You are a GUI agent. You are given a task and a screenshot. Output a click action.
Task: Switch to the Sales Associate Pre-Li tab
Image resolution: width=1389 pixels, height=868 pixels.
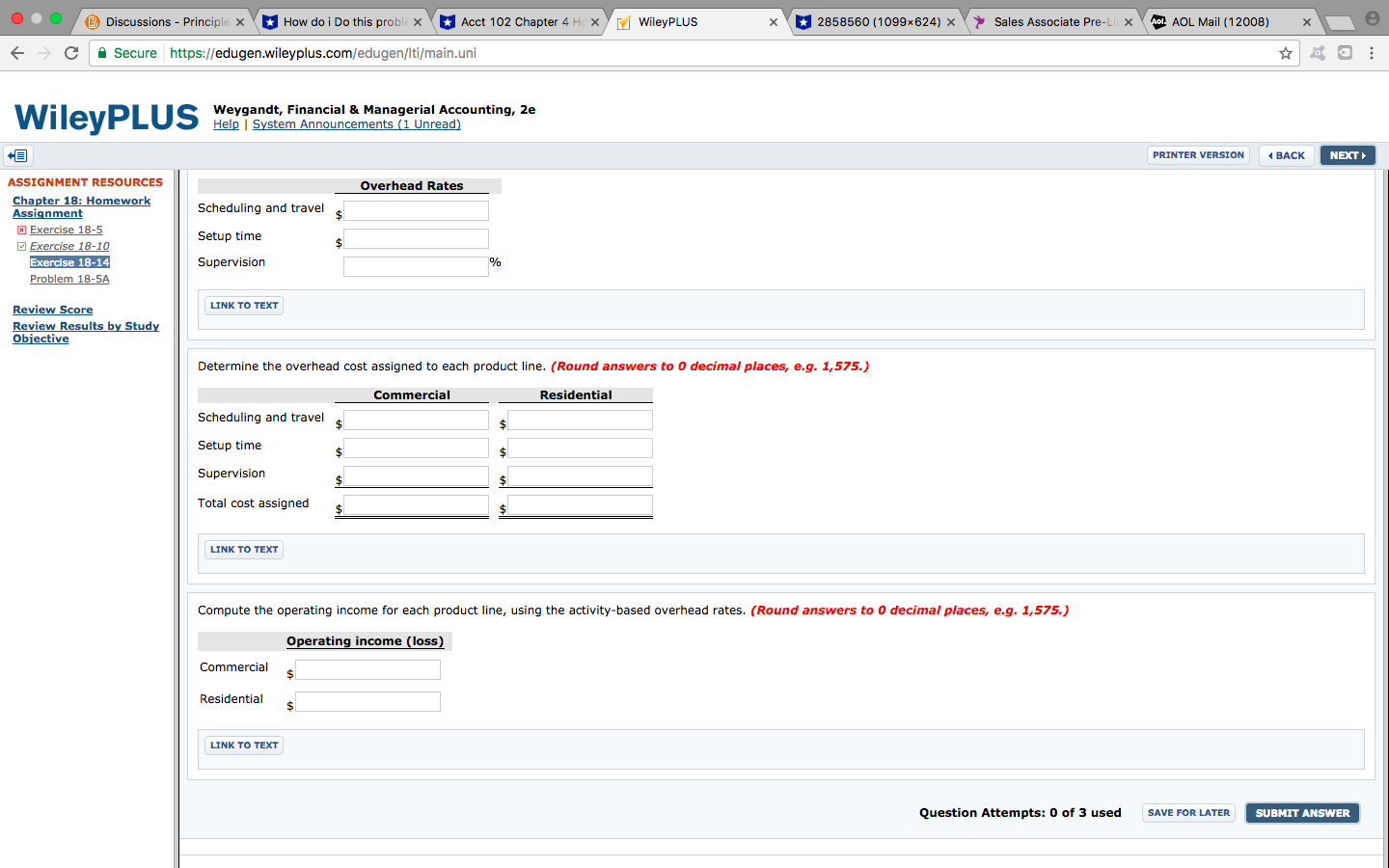click(1051, 20)
